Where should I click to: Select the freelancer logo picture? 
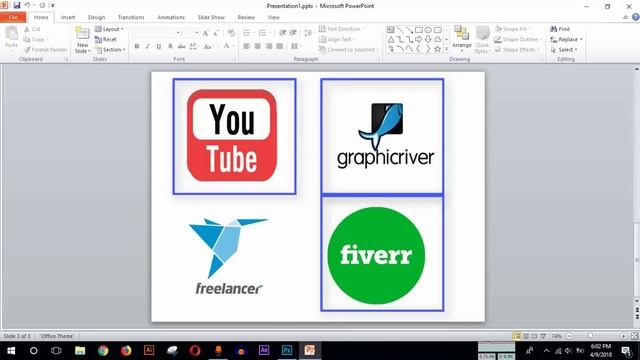[x=229, y=256]
